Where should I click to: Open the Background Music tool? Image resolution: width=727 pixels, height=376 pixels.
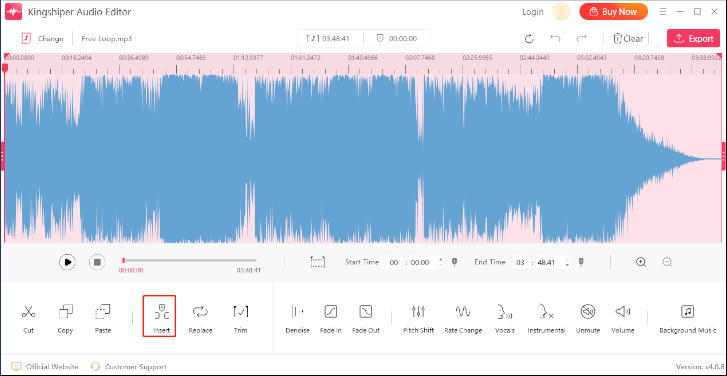[x=688, y=319]
